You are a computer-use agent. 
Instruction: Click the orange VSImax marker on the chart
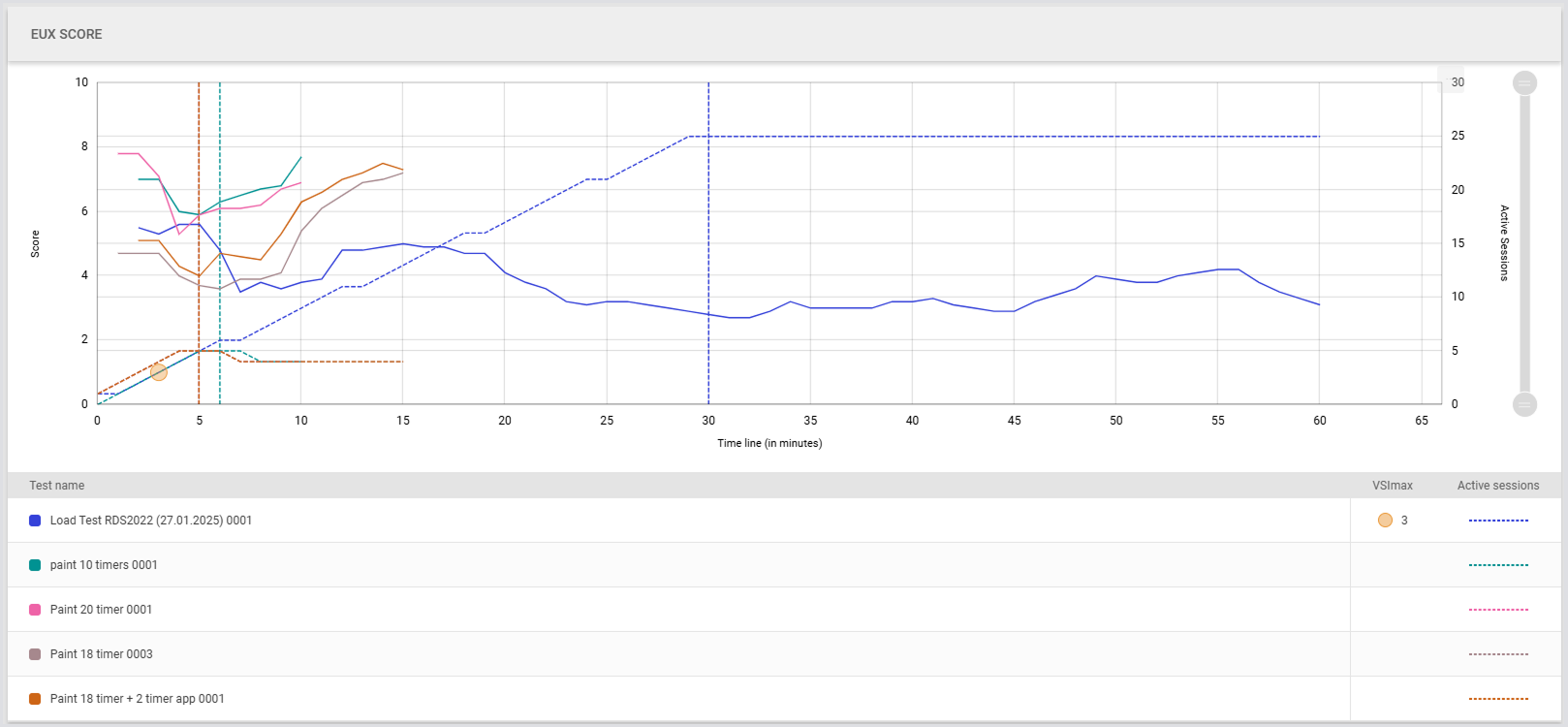point(159,372)
